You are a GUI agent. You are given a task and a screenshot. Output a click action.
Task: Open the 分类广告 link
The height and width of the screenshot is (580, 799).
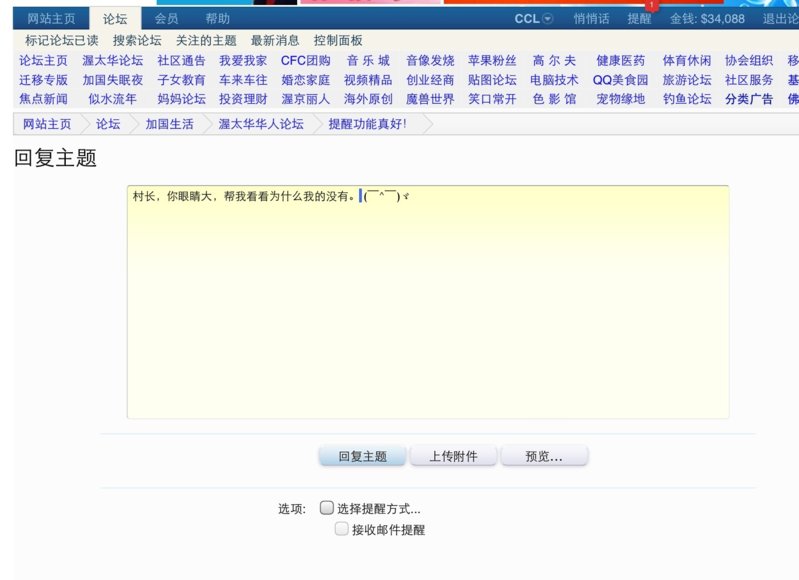click(x=749, y=99)
